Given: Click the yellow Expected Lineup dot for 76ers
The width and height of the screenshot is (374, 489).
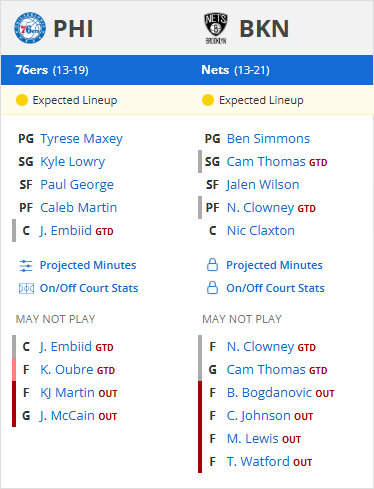Looking at the screenshot, I should pos(22,100).
